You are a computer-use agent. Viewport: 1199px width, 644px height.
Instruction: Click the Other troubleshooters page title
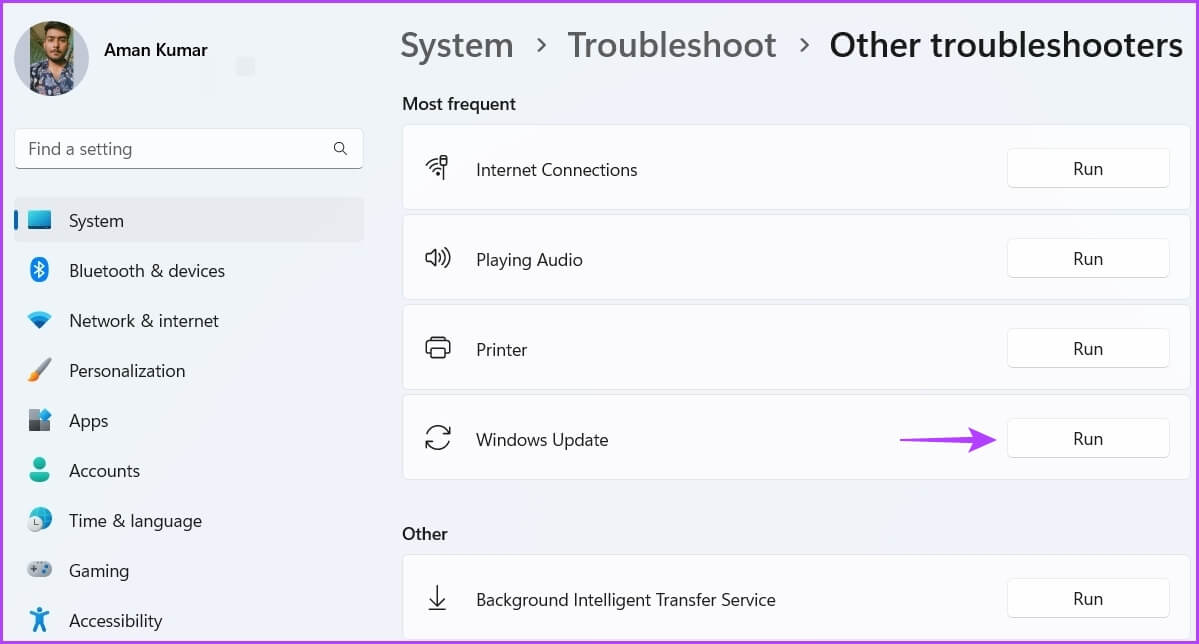pos(1006,45)
